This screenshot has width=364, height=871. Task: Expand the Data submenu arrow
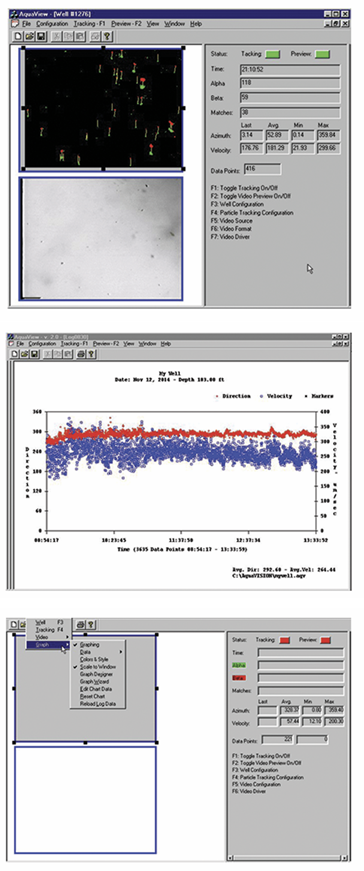click(122, 652)
